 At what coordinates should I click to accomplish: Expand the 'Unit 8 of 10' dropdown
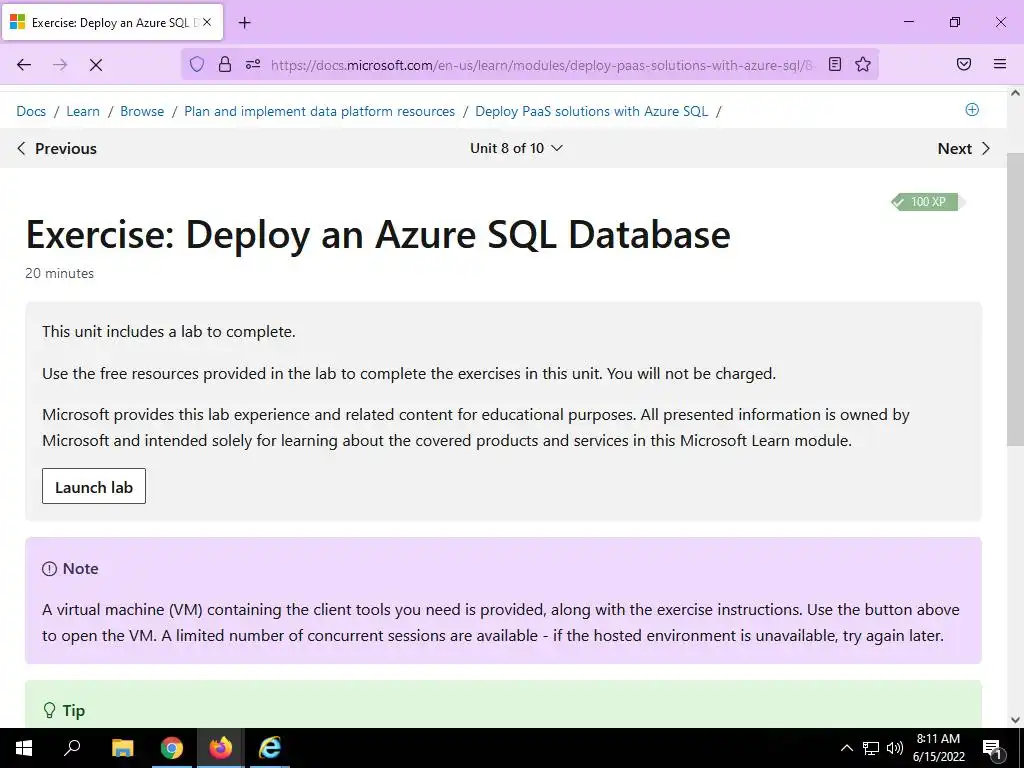516,148
